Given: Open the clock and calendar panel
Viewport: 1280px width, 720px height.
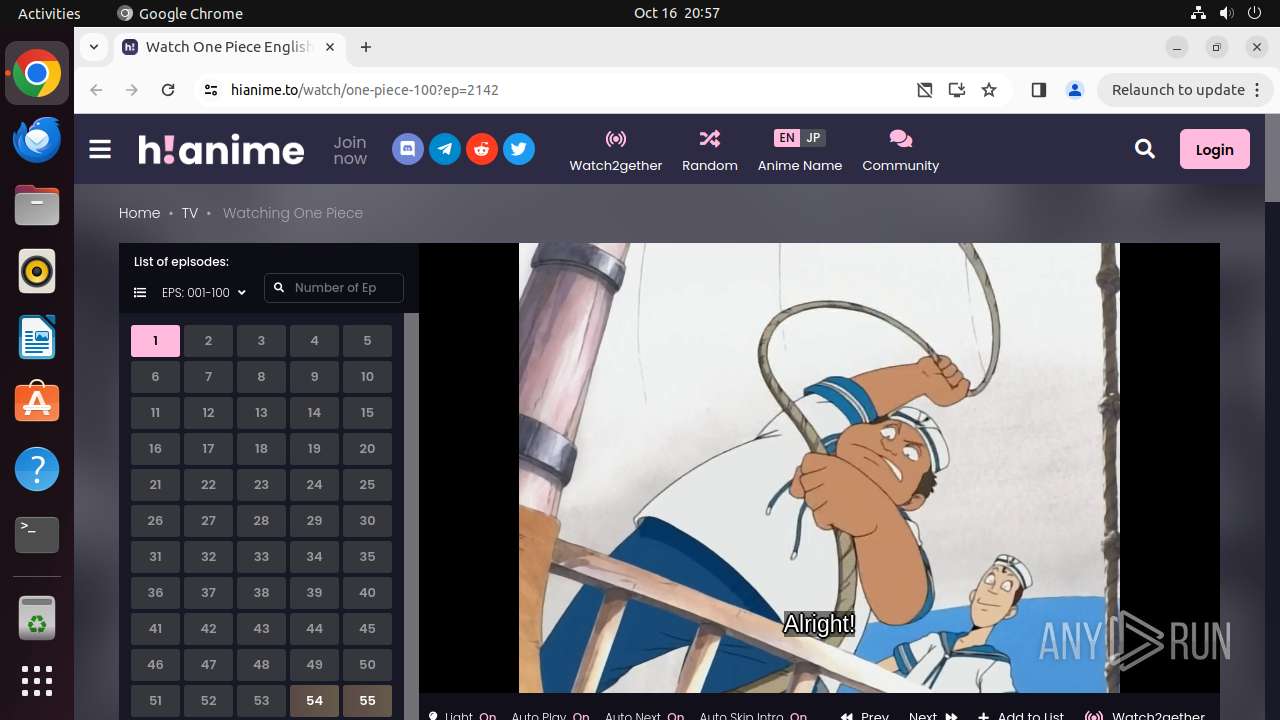Looking at the screenshot, I should click(677, 13).
